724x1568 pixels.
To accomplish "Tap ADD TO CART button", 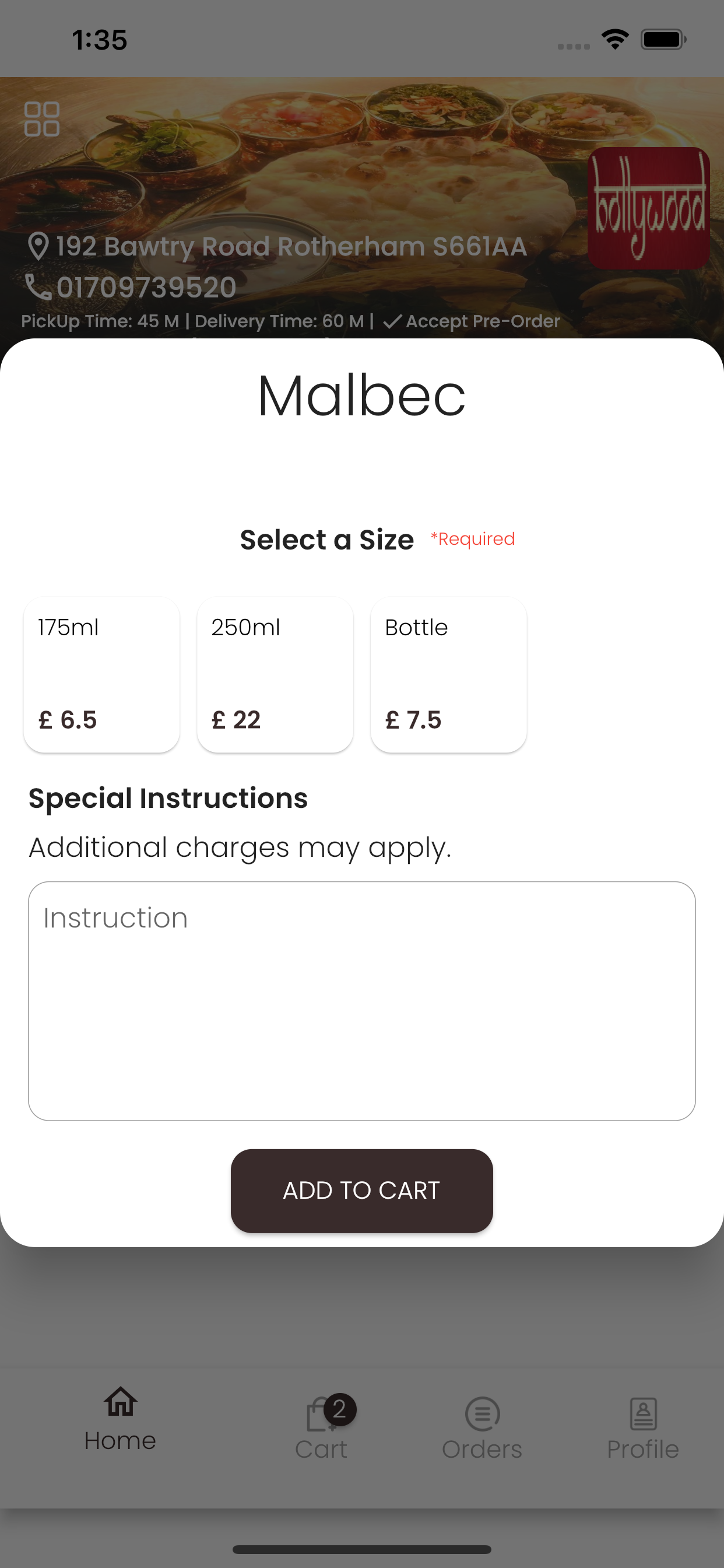I will [x=362, y=1191].
